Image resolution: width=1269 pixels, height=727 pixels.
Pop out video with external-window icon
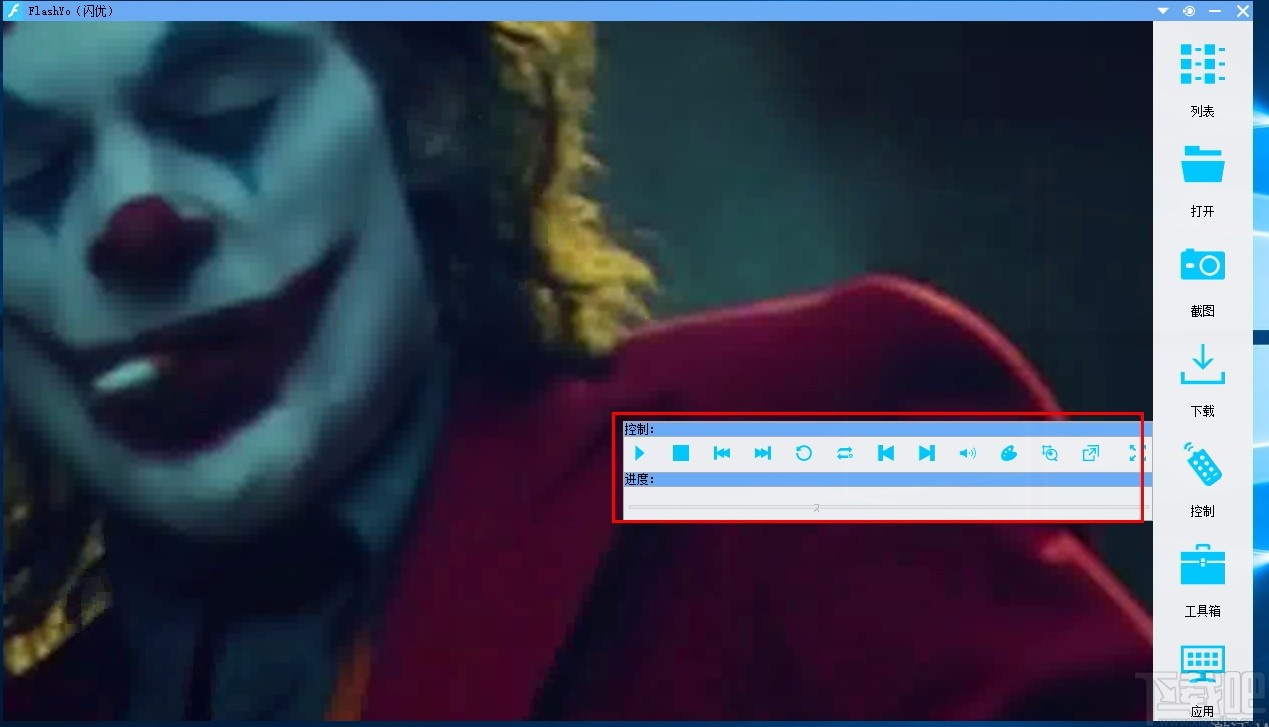[1091, 453]
